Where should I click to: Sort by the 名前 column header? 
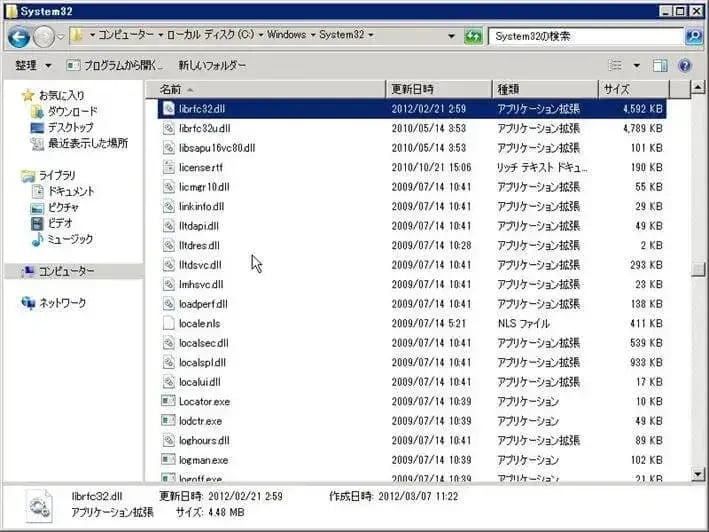click(x=266, y=89)
